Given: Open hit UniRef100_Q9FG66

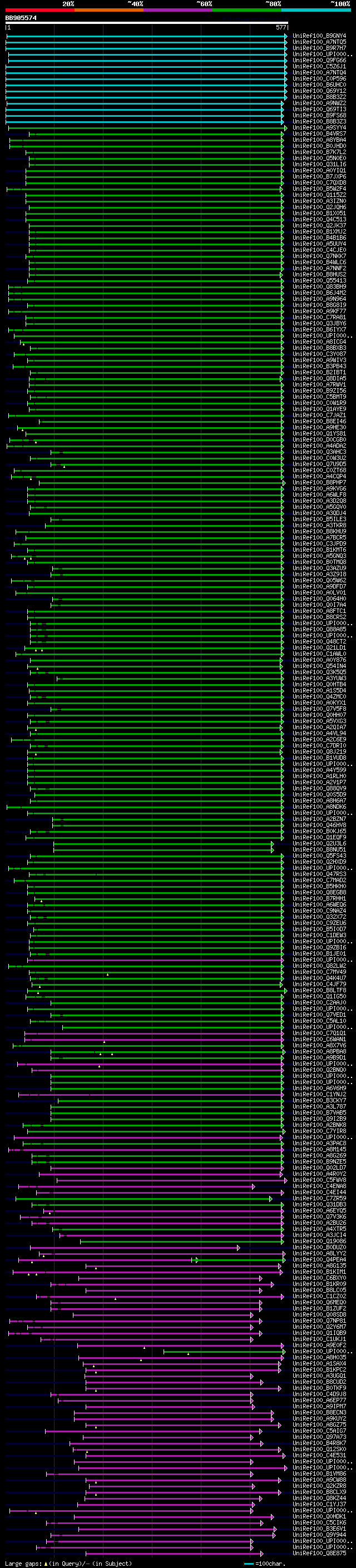Looking at the screenshot, I should tap(319, 60).
